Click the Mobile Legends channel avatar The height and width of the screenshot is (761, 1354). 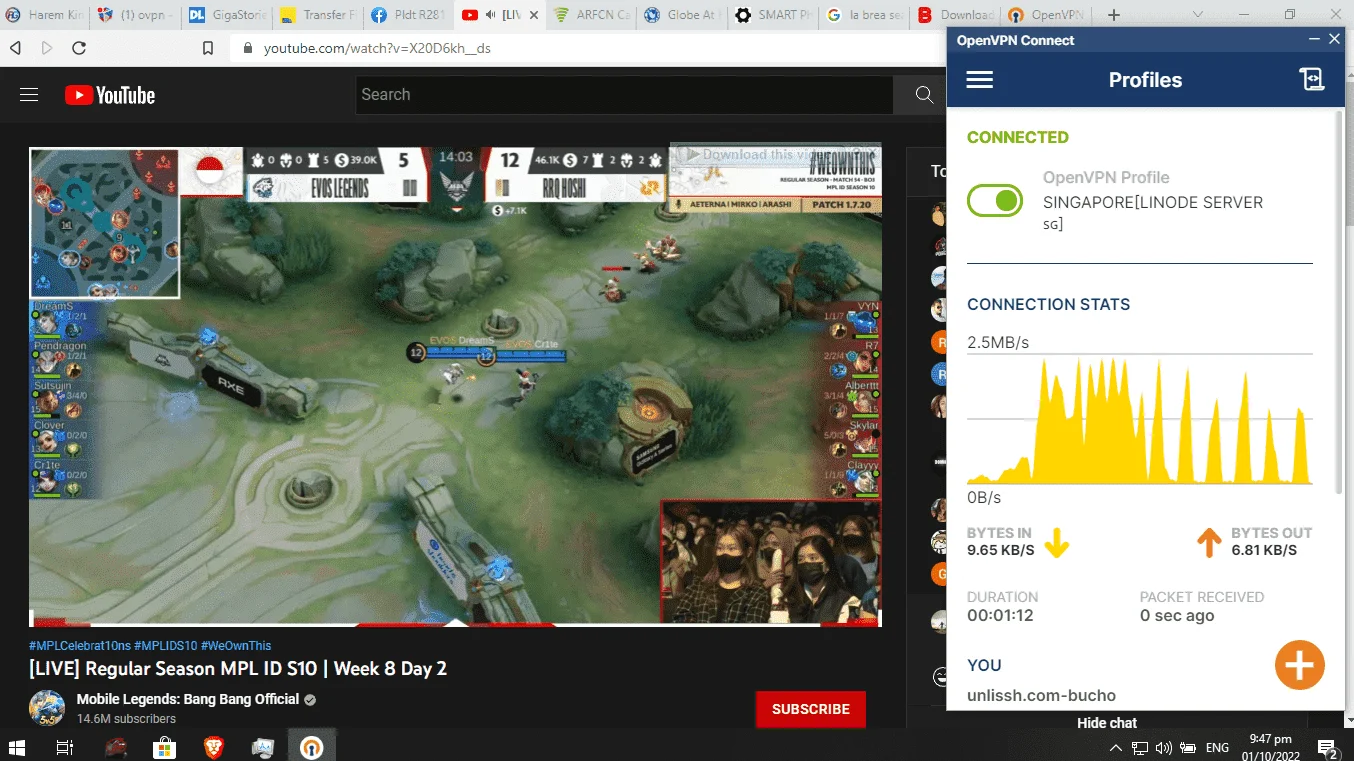pos(48,708)
